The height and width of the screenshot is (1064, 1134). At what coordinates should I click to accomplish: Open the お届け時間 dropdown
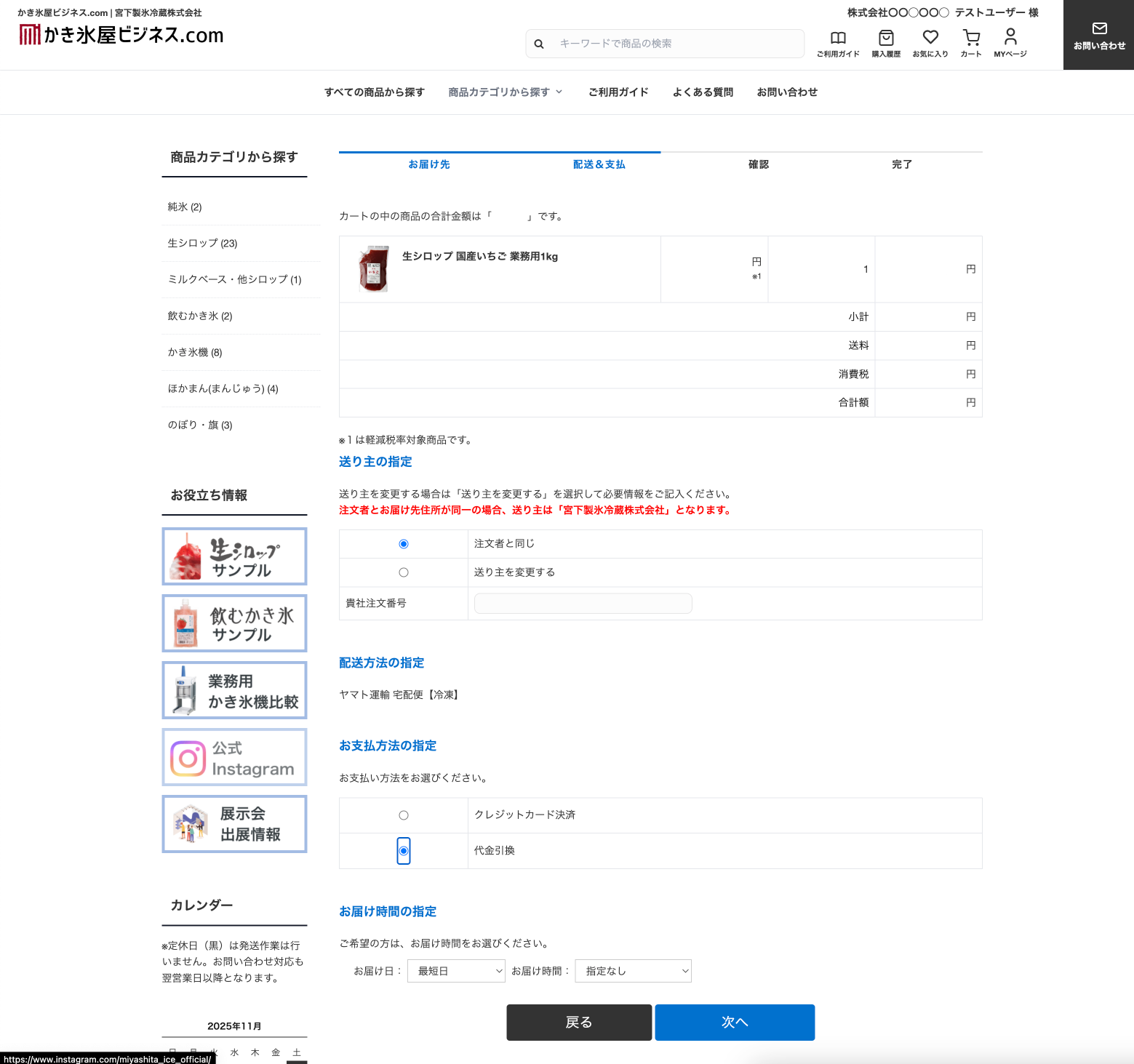point(633,971)
